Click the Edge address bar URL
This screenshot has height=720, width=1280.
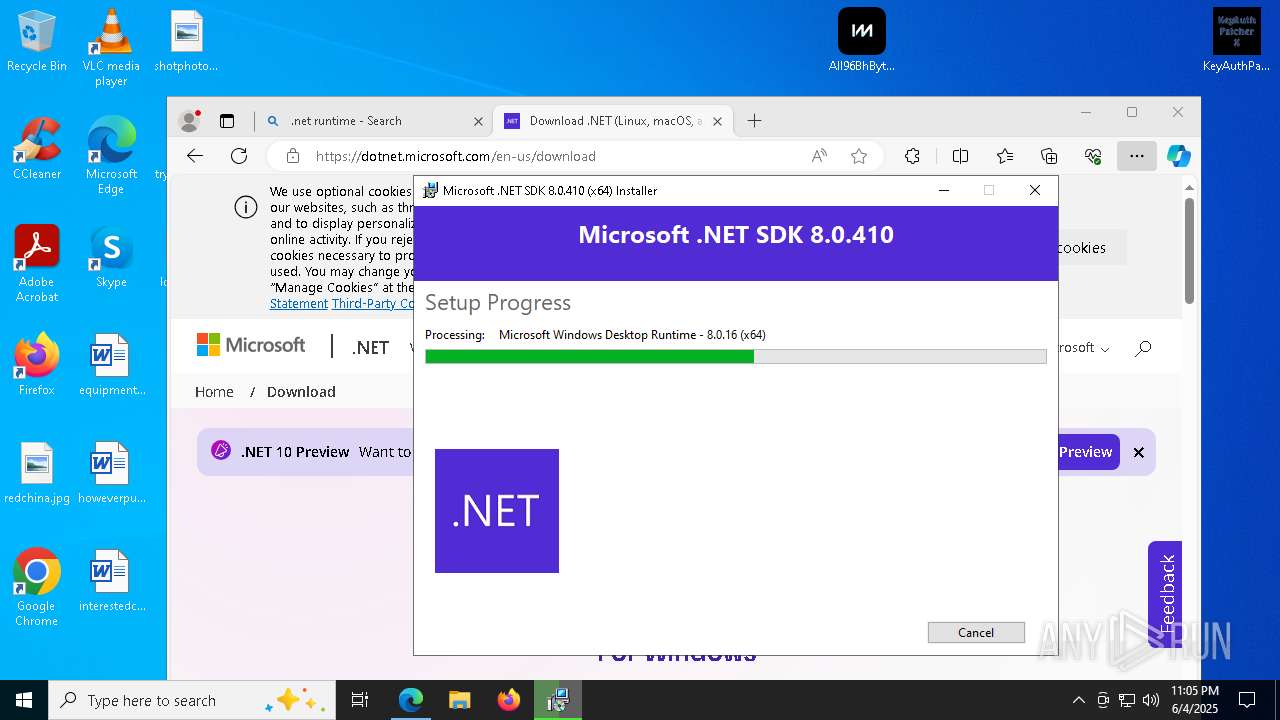click(456, 156)
